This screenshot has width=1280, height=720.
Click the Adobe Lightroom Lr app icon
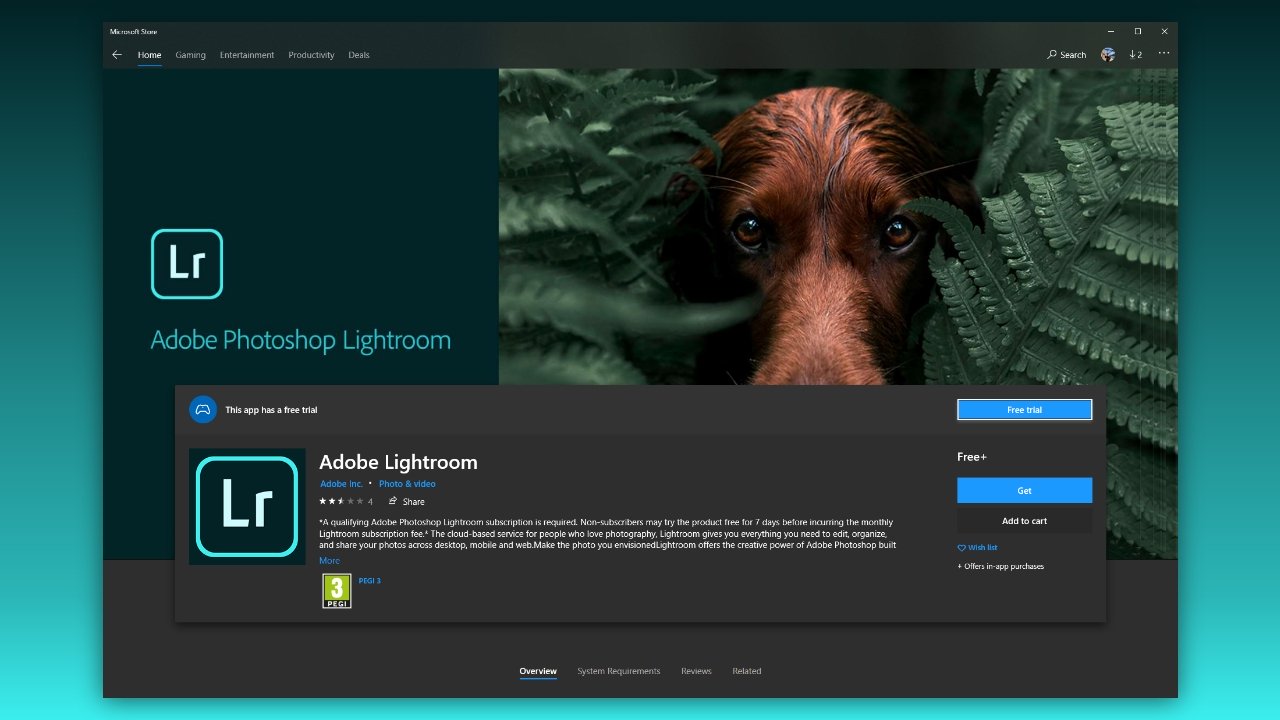[247, 507]
